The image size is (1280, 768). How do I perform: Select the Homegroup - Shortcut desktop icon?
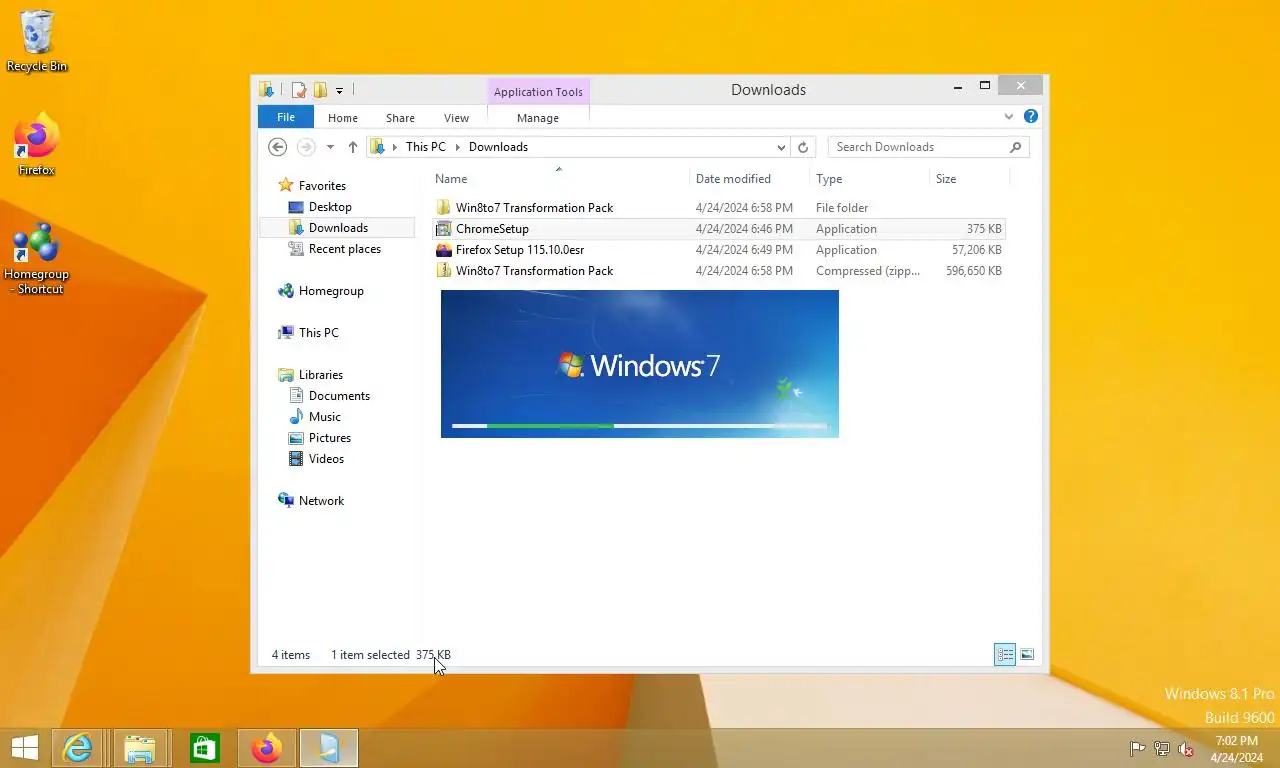[x=37, y=258]
